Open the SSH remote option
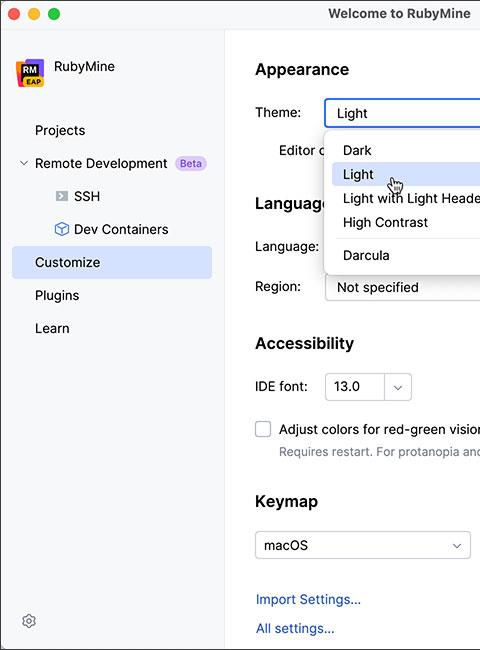Viewport: 480px width, 650px height. 87,196
